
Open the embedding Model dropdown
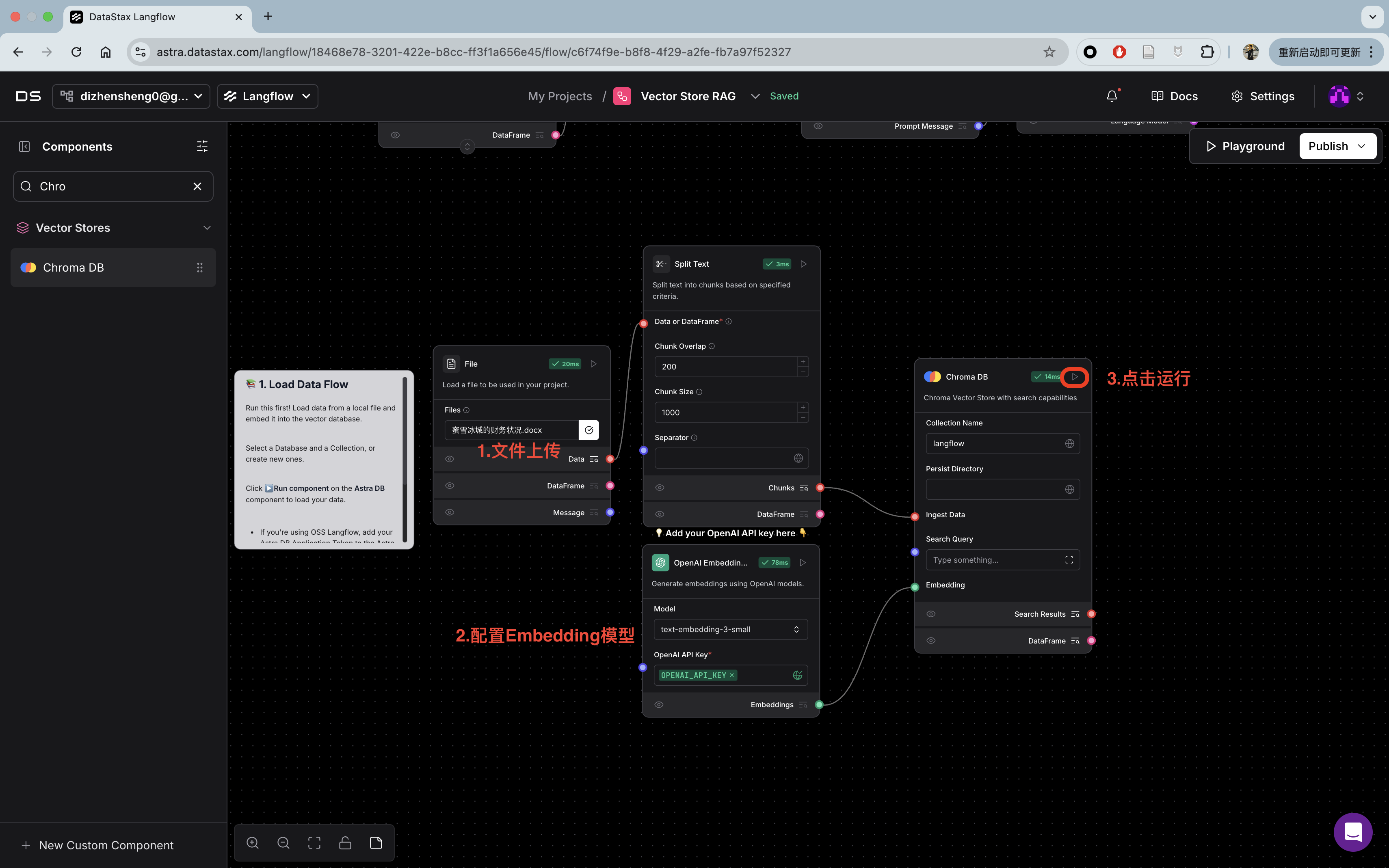point(730,630)
